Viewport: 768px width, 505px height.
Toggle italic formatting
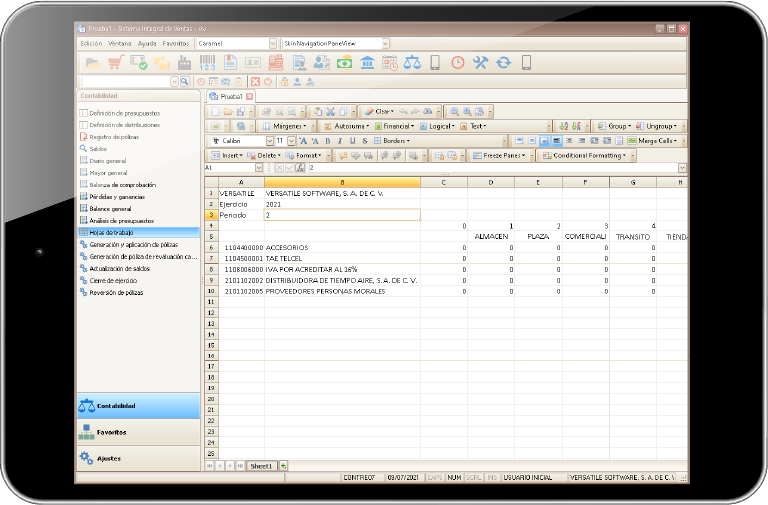340,141
